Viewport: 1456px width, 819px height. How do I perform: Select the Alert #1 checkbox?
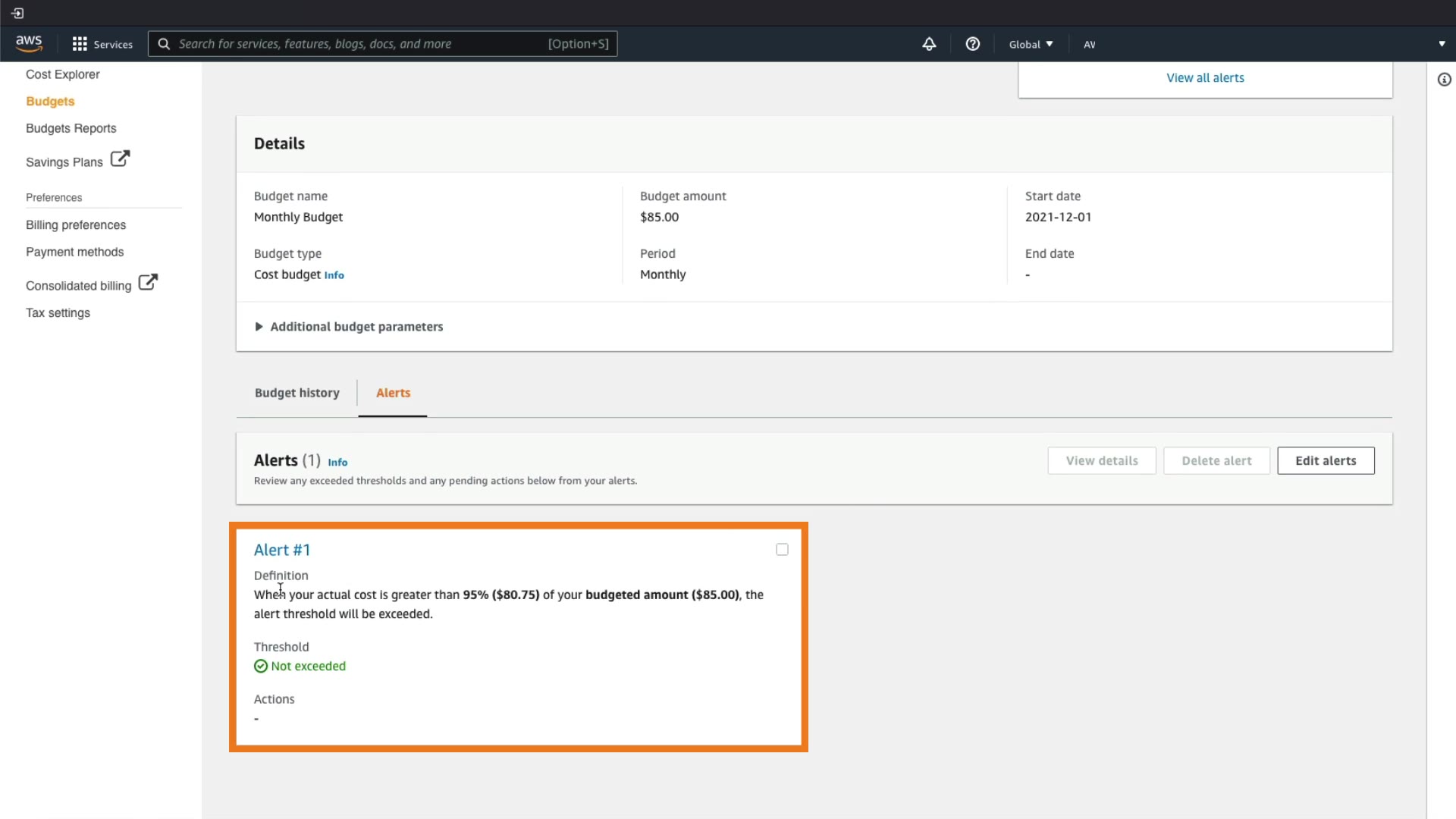click(782, 550)
